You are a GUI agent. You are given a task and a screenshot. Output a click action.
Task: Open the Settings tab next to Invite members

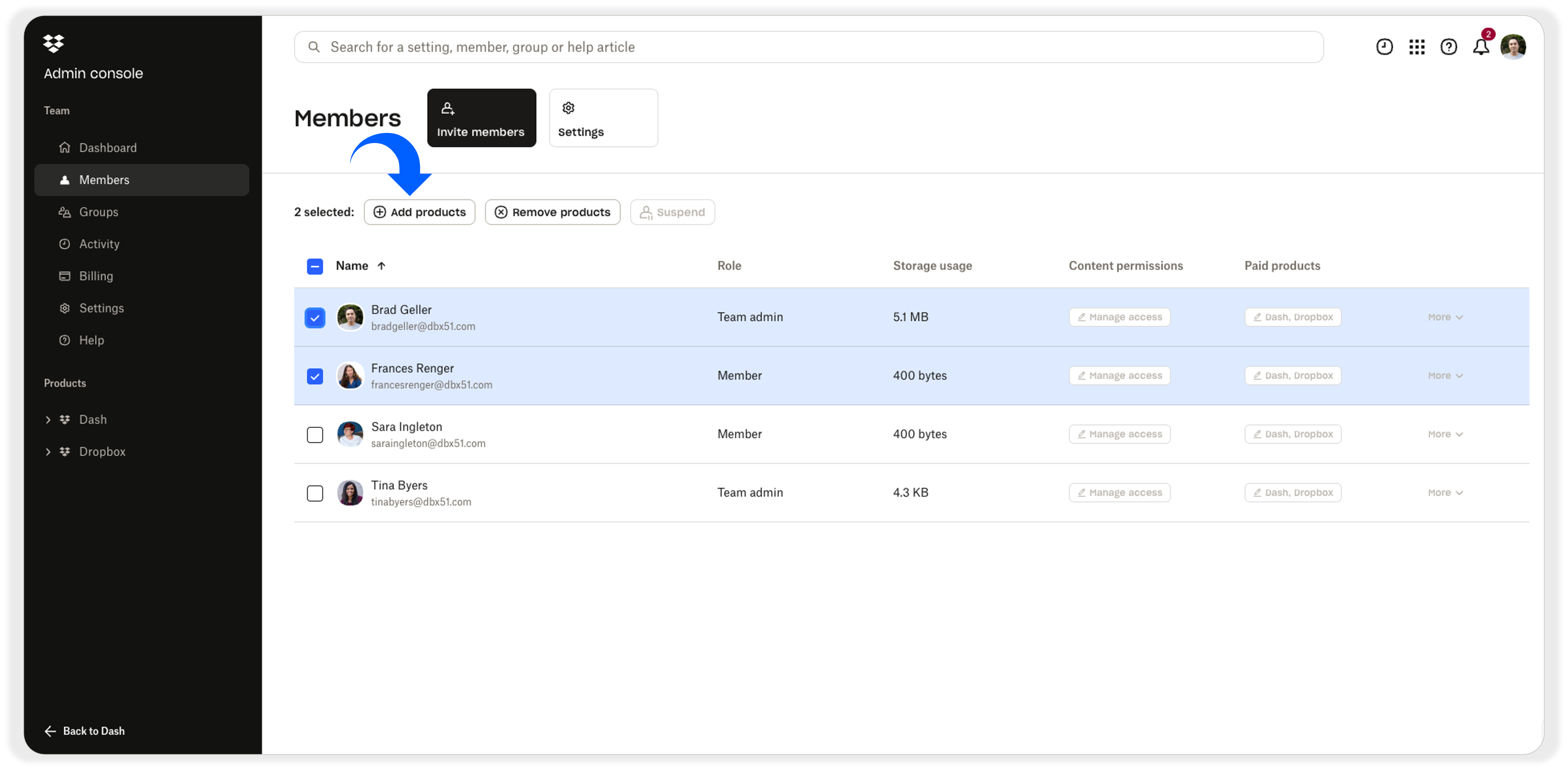click(603, 118)
